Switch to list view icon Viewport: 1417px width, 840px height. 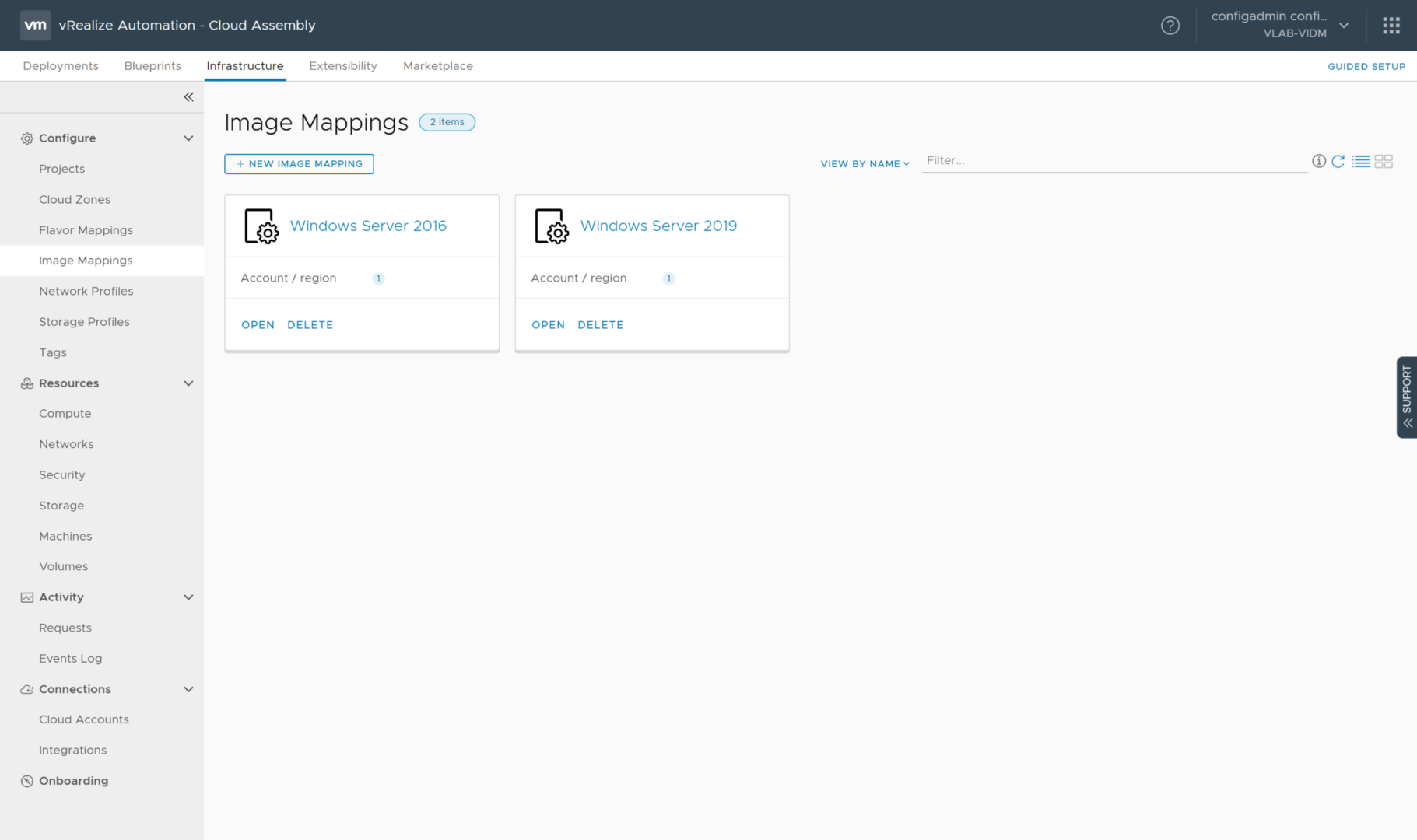point(1360,162)
